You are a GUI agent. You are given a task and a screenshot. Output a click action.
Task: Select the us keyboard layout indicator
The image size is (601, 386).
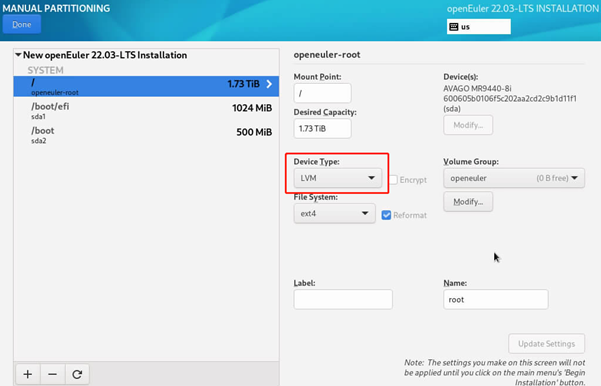click(479, 27)
